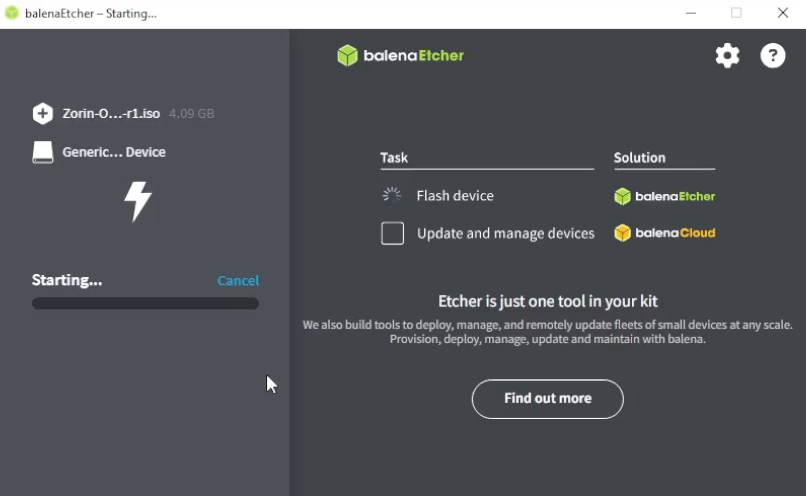The width and height of the screenshot is (806, 496).
Task: Click the Find out more button
Action: 547,399
